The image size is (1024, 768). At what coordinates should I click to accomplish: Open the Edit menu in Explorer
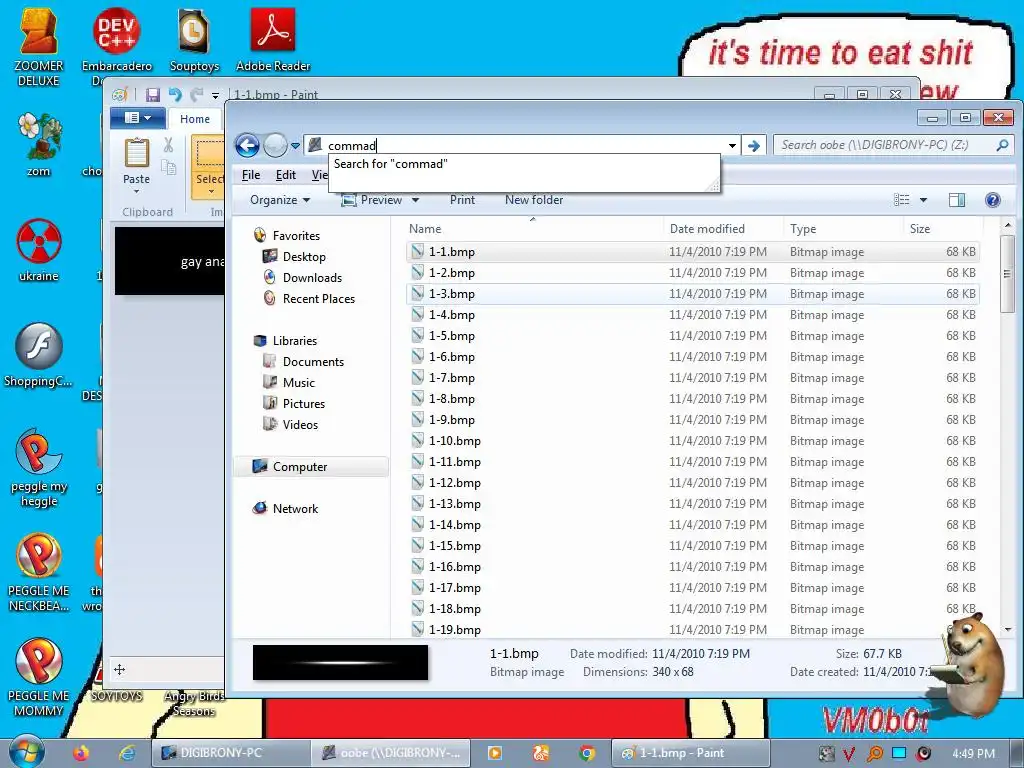(x=285, y=175)
